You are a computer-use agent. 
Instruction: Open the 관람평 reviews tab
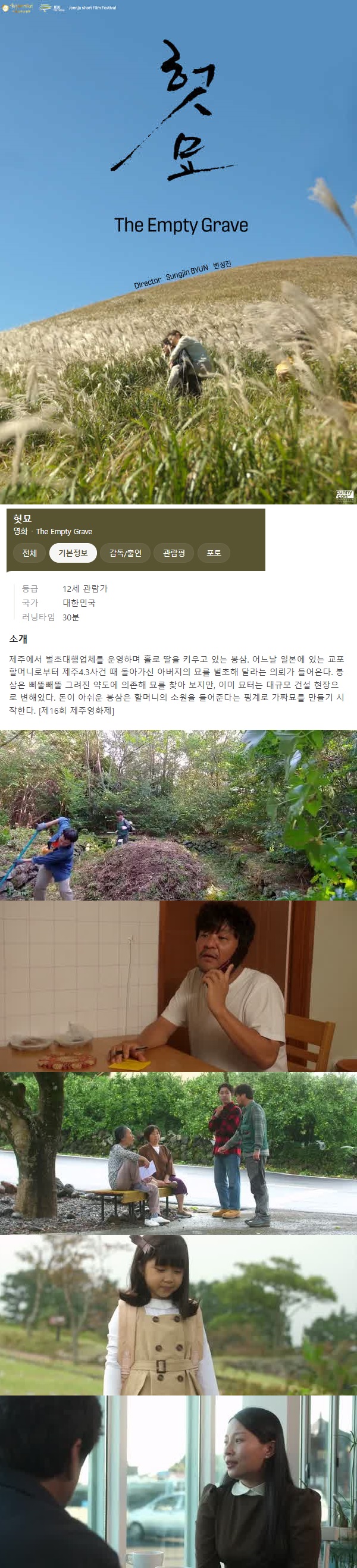(174, 553)
